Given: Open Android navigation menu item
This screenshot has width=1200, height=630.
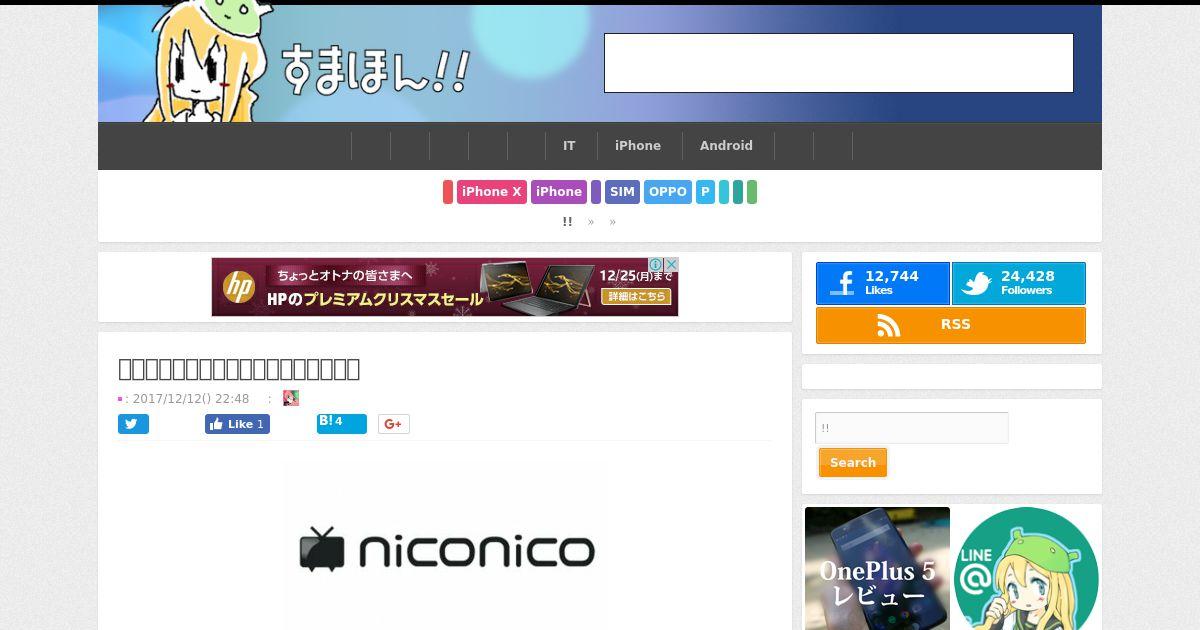Looking at the screenshot, I should (726, 146).
